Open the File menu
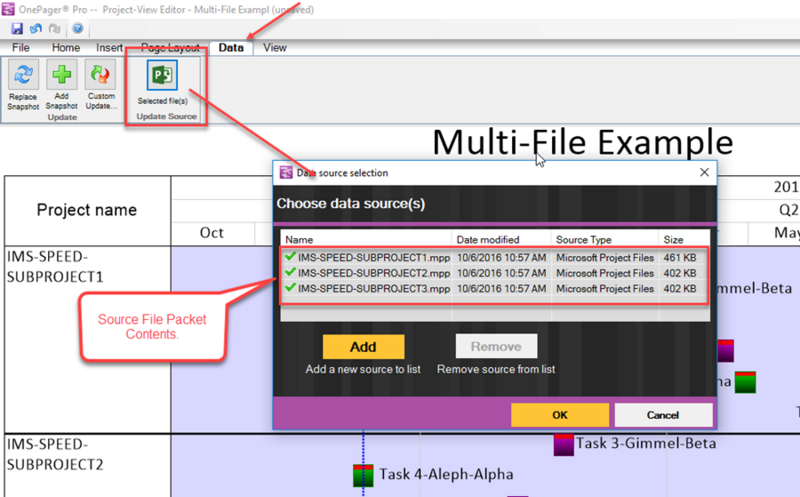The width and height of the screenshot is (800, 497). [21, 47]
